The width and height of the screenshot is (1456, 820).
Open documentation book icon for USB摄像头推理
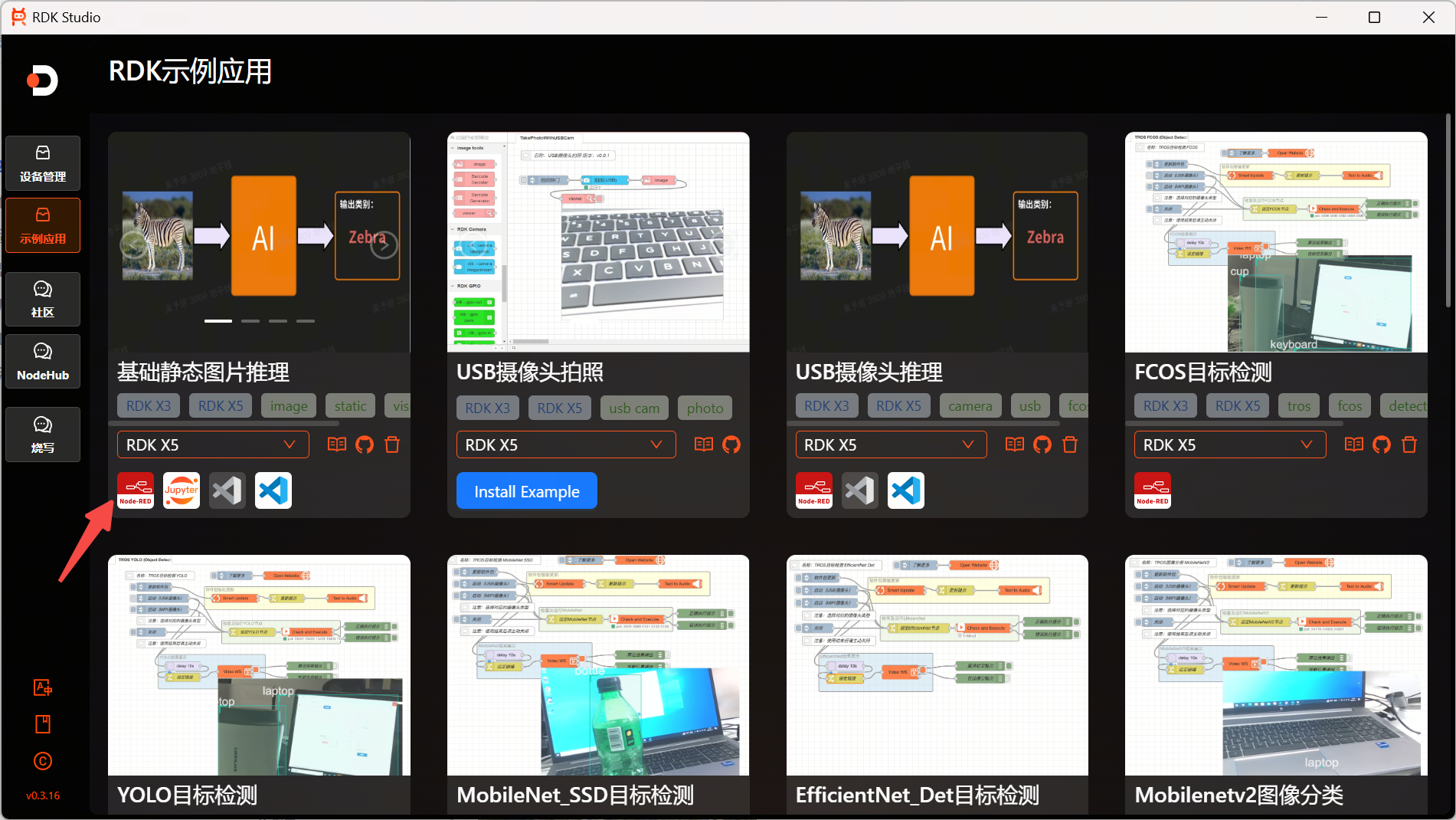1015,444
